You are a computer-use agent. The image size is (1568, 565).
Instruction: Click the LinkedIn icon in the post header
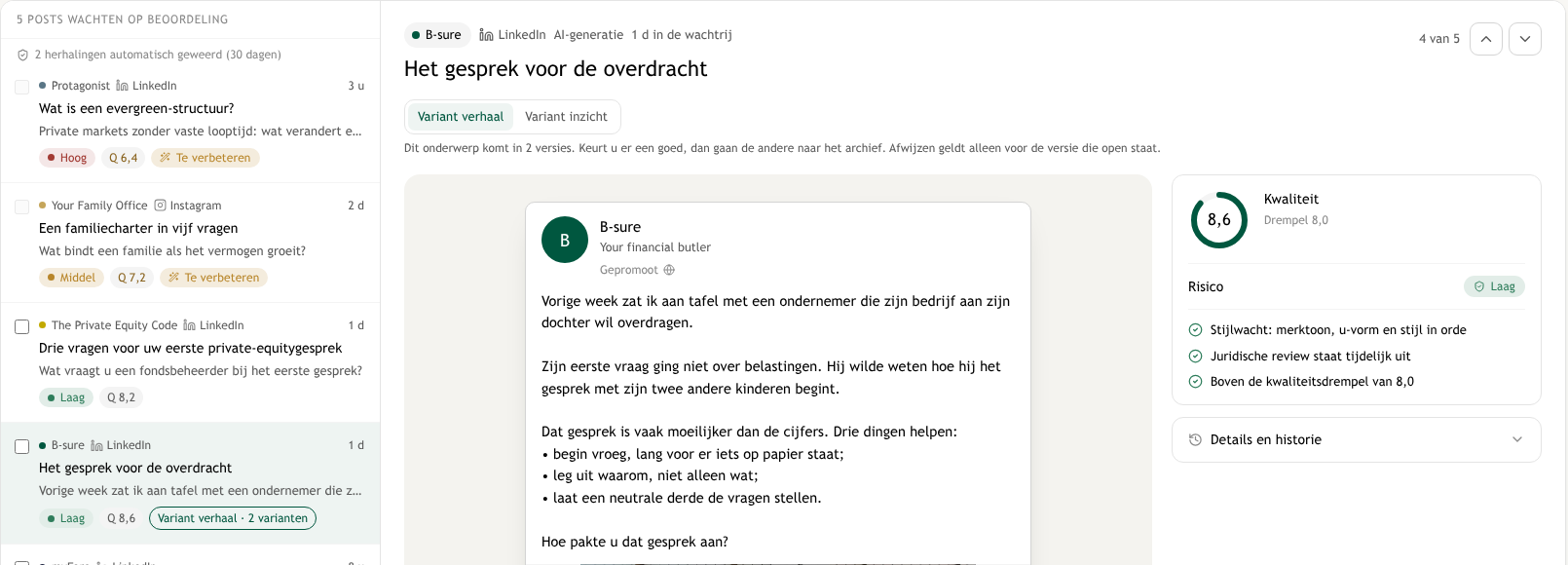(x=486, y=35)
